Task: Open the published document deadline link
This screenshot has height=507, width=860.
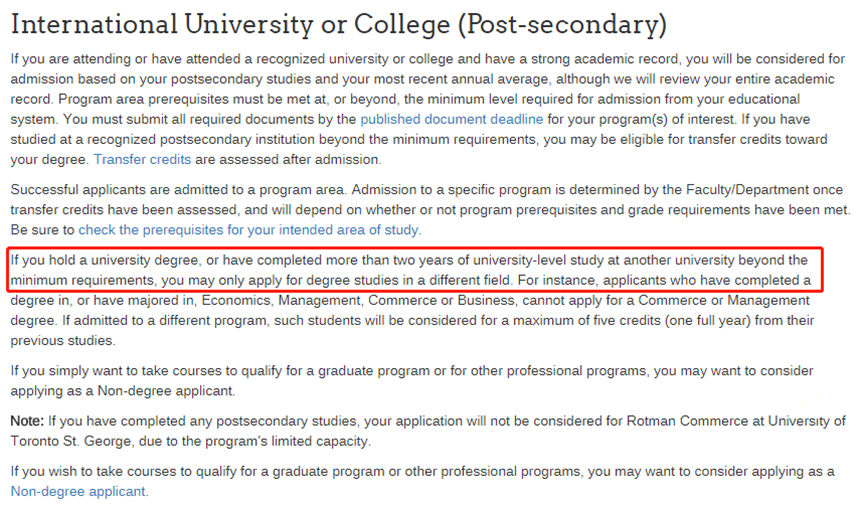Action: [452, 119]
